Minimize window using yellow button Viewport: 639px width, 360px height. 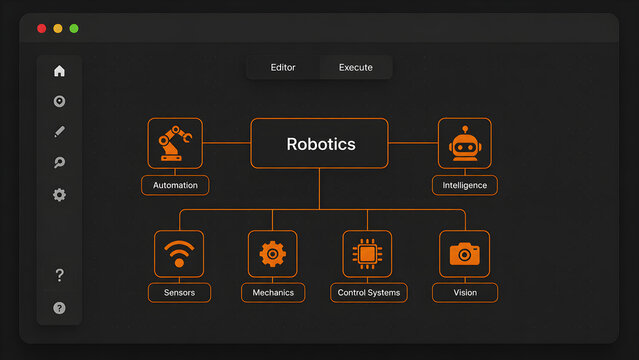tap(58, 29)
